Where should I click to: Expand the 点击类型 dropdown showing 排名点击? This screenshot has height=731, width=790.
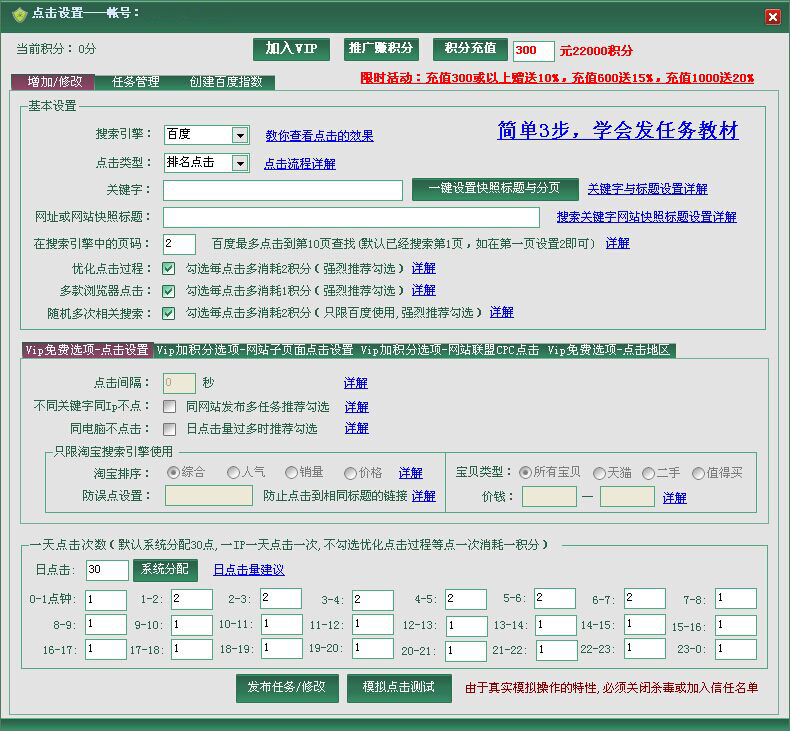click(x=239, y=163)
